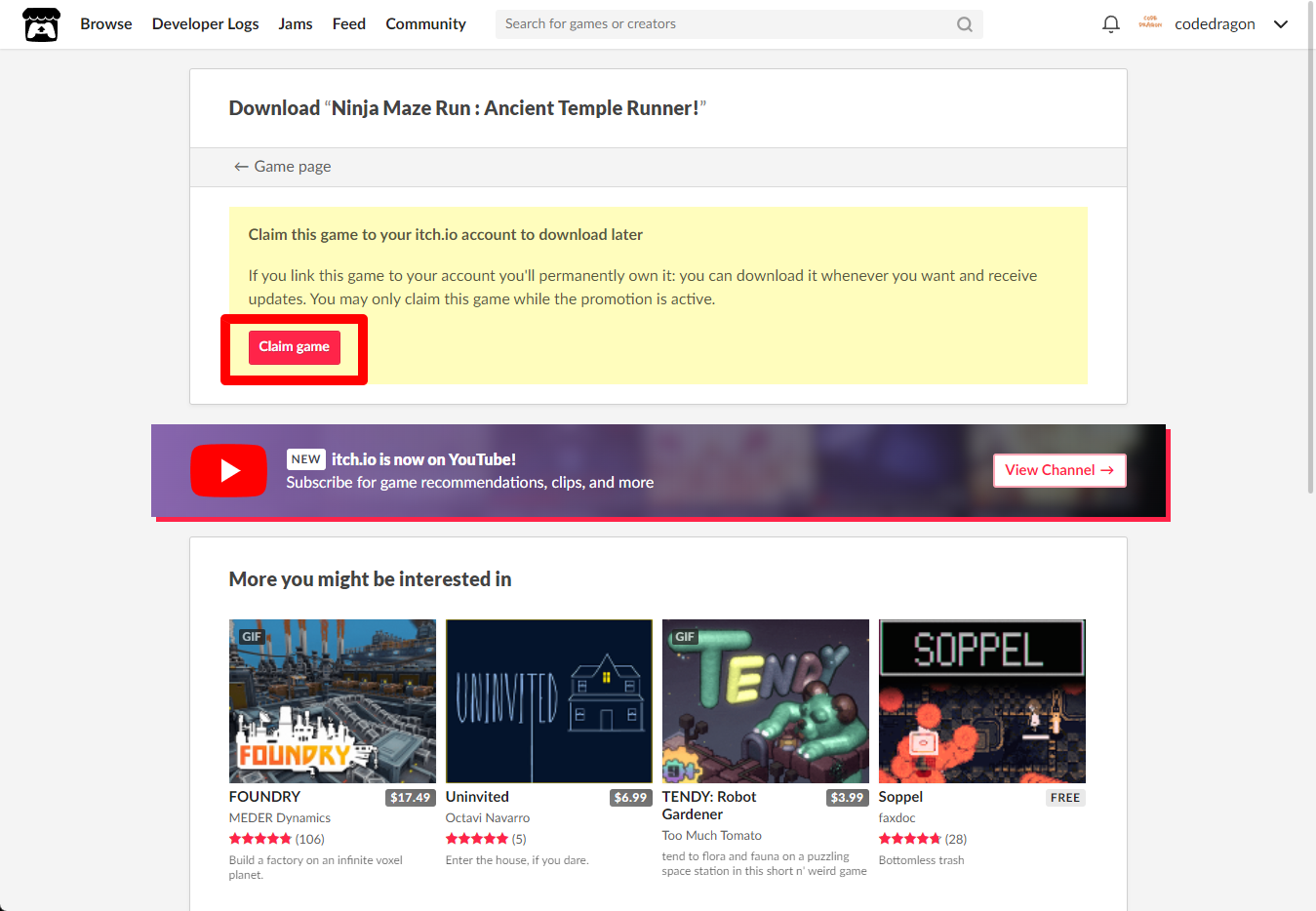Open Too Much Tomato creator page
Screen dimensions: 1316x911
(712, 836)
